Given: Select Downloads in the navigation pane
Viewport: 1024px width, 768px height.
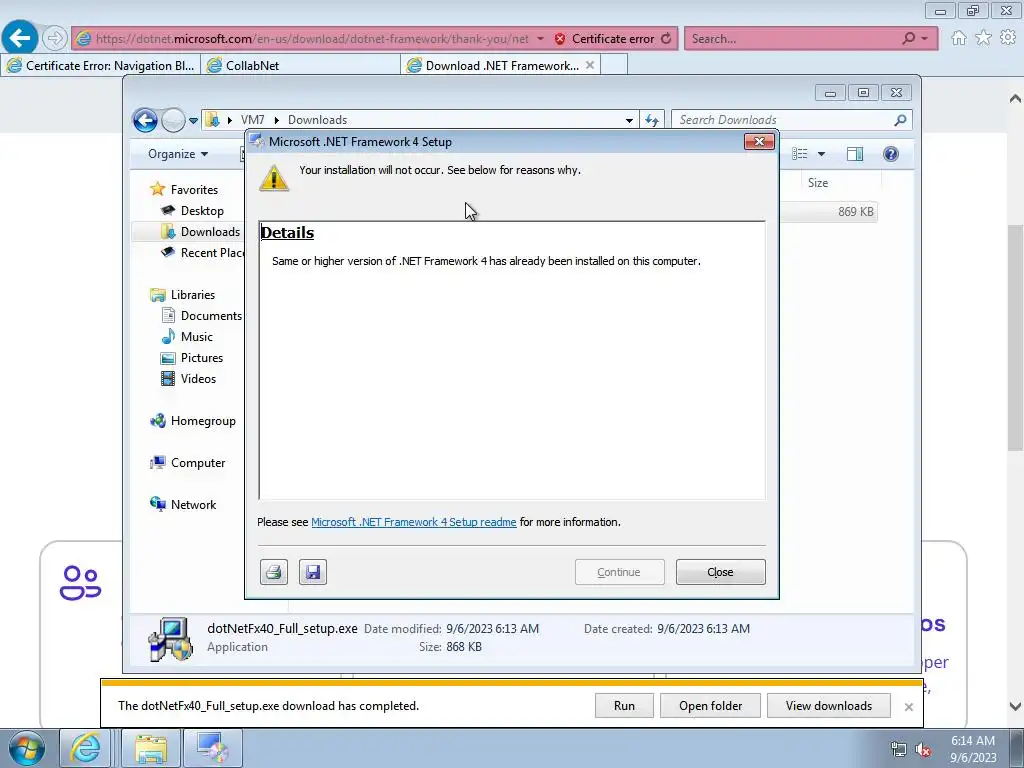Looking at the screenshot, I should tap(210, 231).
